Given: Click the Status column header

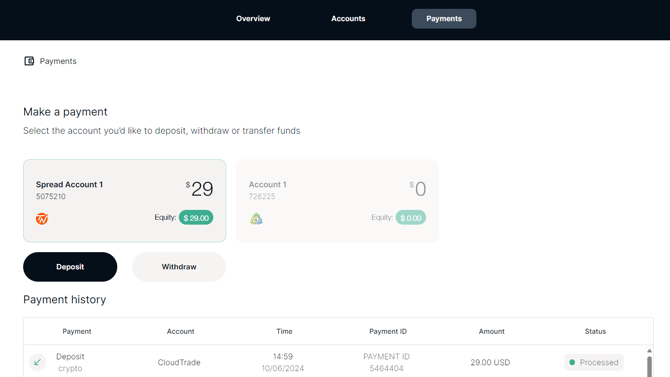Looking at the screenshot, I should click(x=595, y=331).
